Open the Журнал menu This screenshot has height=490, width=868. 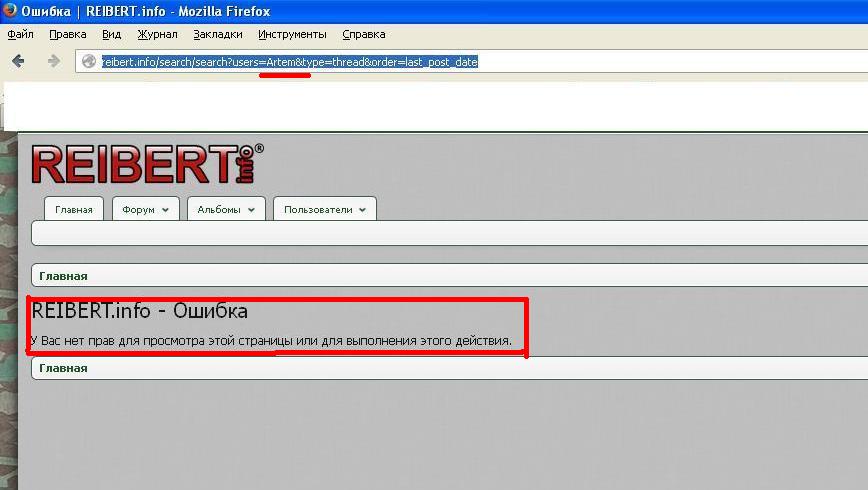(157, 34)
